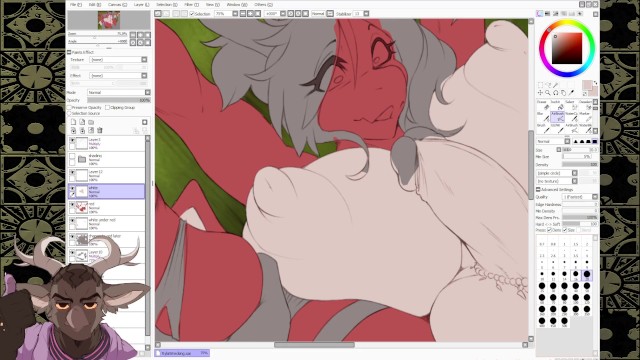Click the navigator canvas thumbnail
640x360 pixels.
[x=109, y=20]
